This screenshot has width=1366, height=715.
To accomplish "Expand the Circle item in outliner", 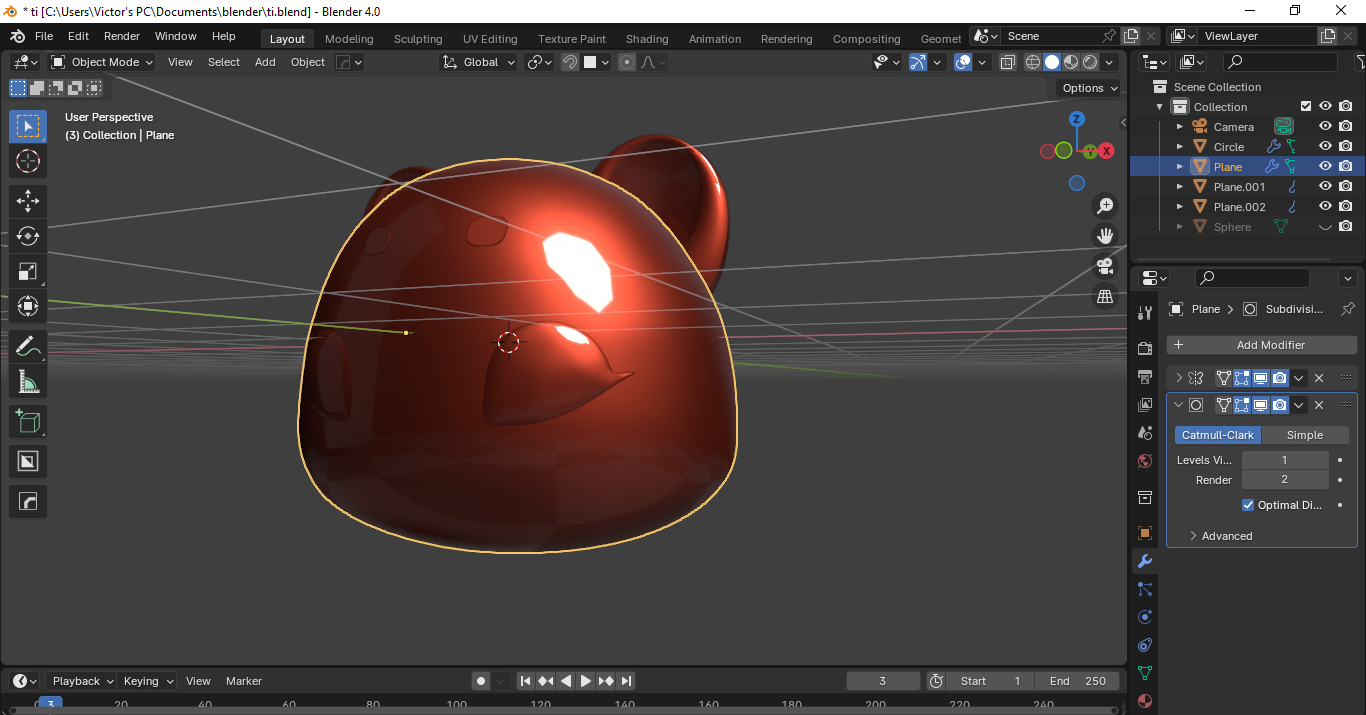I will coord(1180,147).
